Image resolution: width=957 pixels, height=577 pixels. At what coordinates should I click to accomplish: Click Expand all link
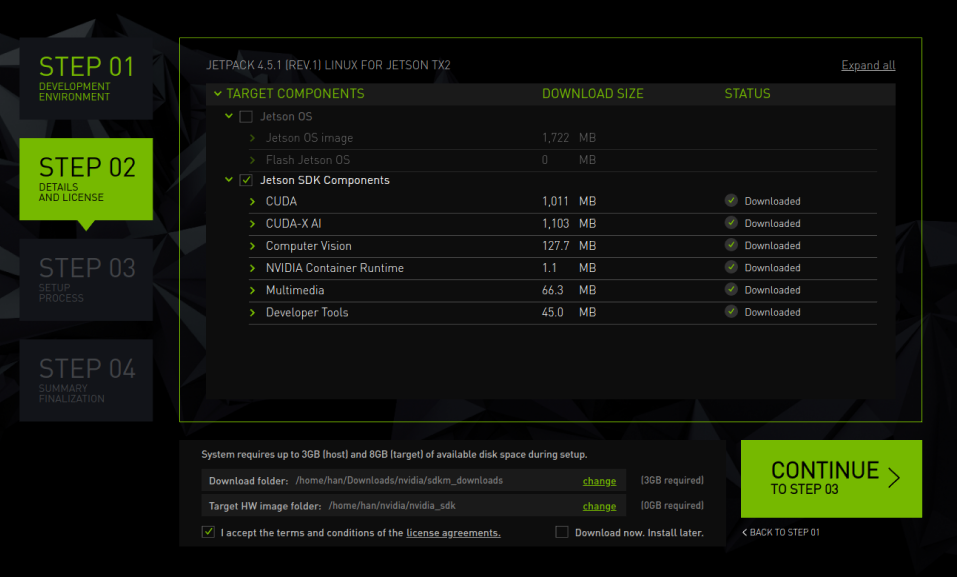pyautogui.click(x=868, y=65)
